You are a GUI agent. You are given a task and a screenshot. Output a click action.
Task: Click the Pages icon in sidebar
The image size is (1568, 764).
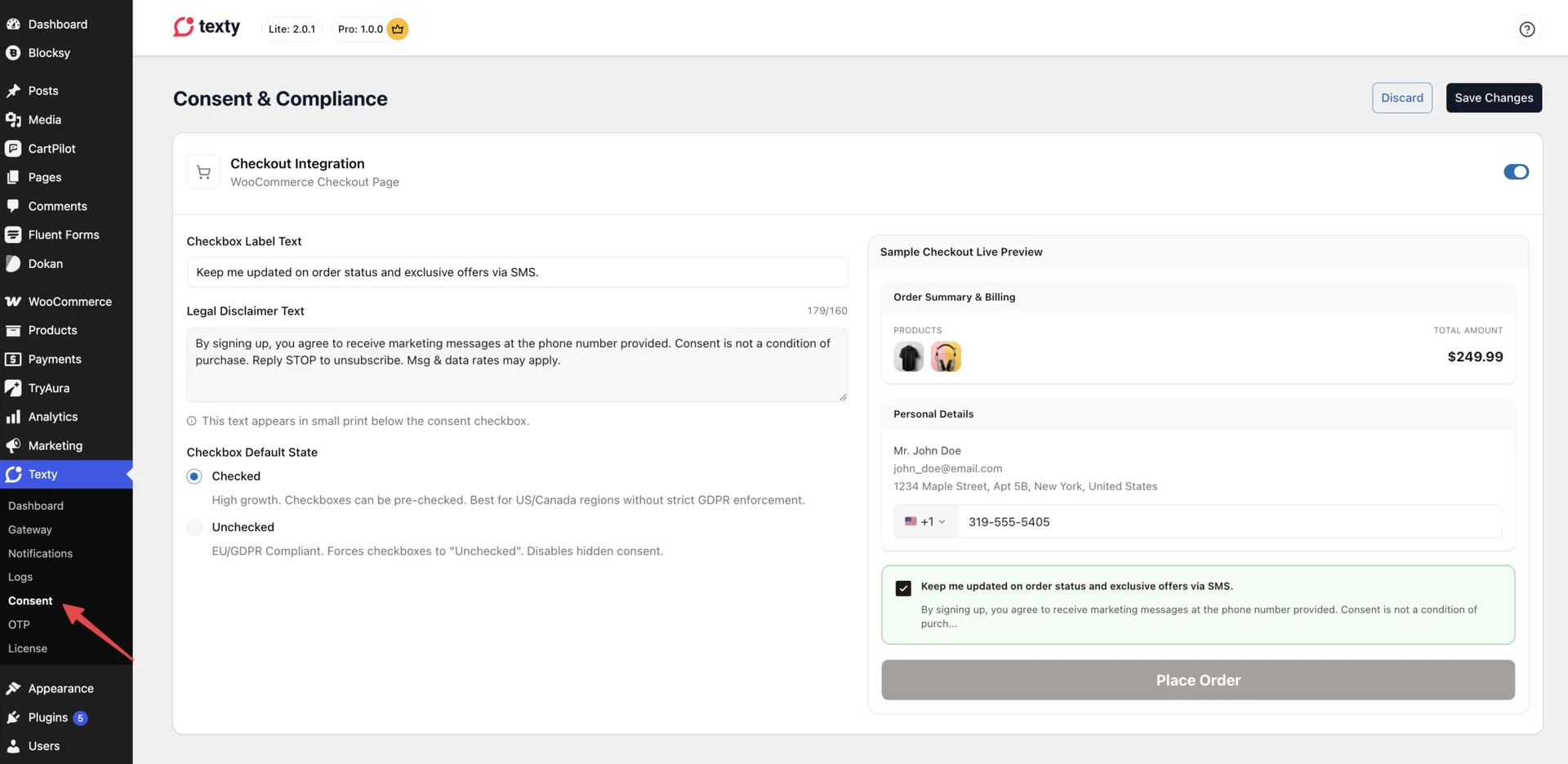pyautogui.click(x=13, y=177)
